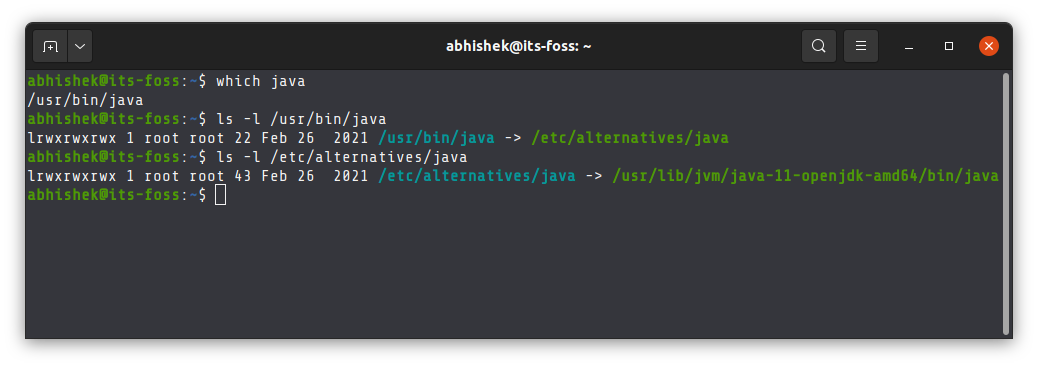The image size is (1038, 367).
Task: Click lrwxrwxrwx permissions on the size 22 line
Action: click(x=72, y=138)
